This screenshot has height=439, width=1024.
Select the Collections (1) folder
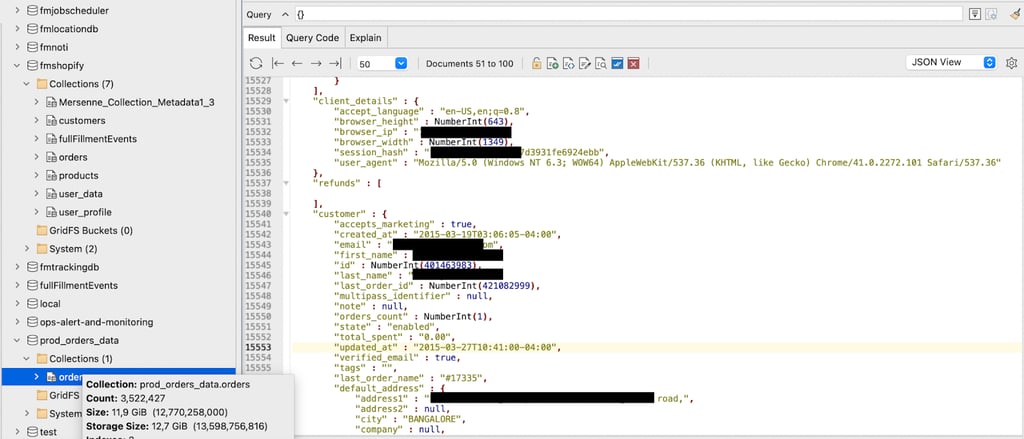81,358
